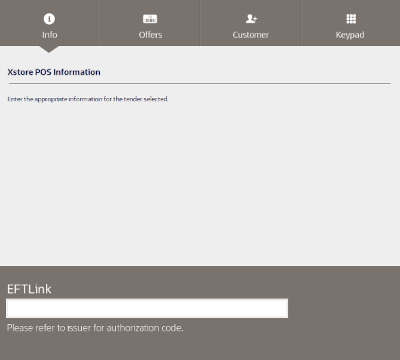The width and height of the screenshot is (400, 360).
Task: Click the Info circle icon
Action: 49,19
